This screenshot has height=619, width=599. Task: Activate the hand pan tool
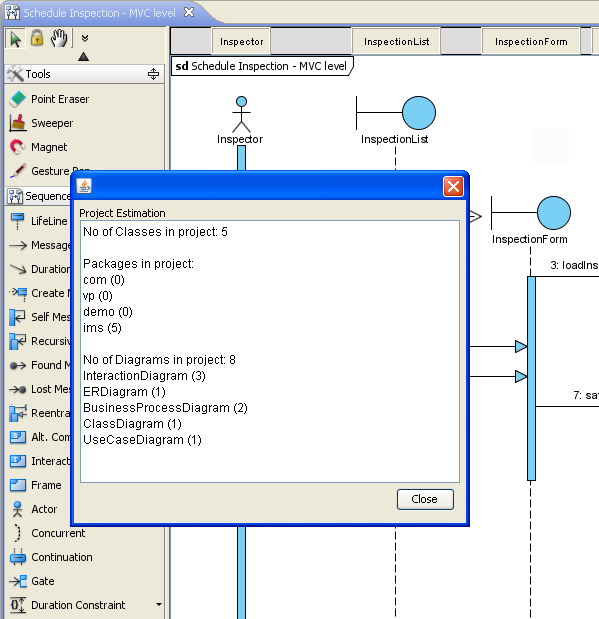(x=59, y=38)
